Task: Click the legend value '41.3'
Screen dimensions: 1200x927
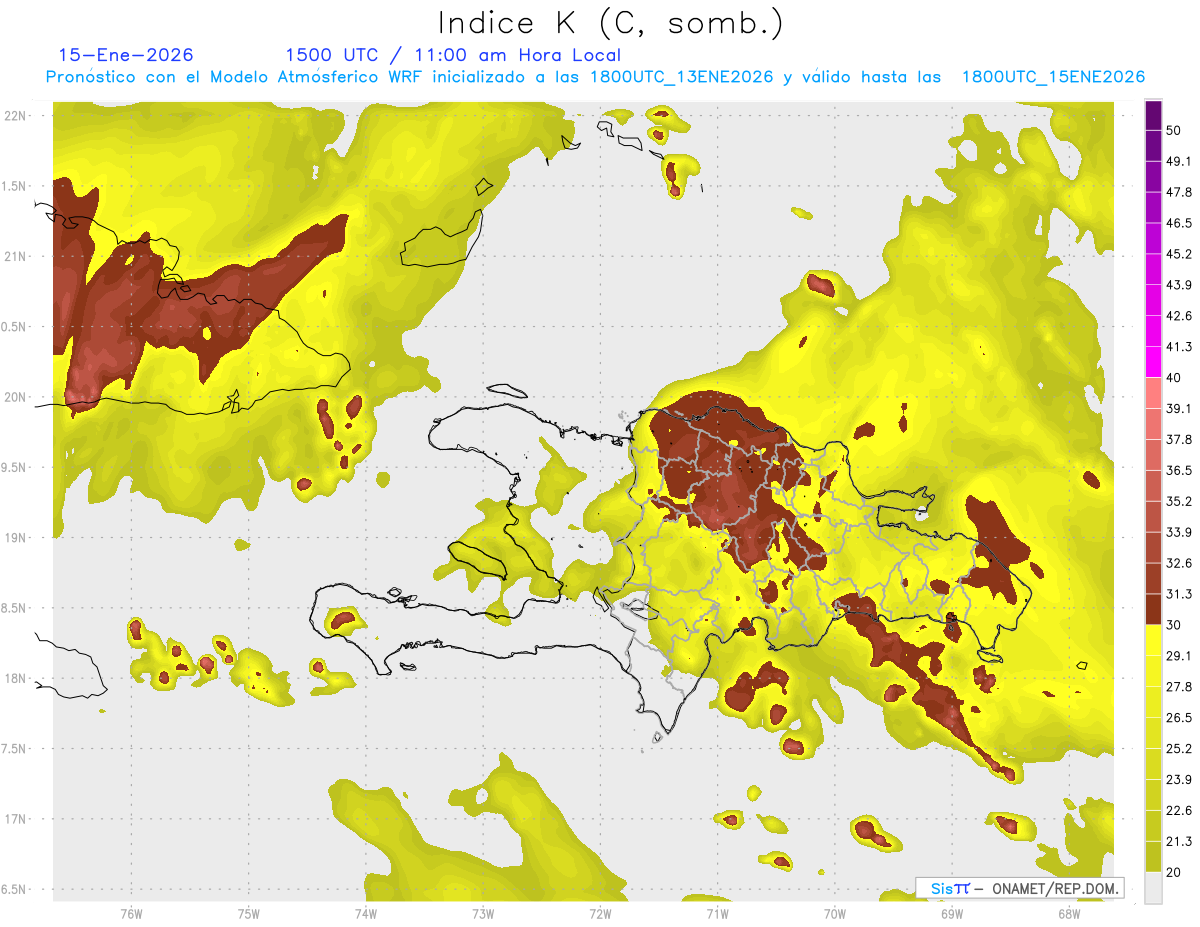Action: click(x=1178, y=347)
